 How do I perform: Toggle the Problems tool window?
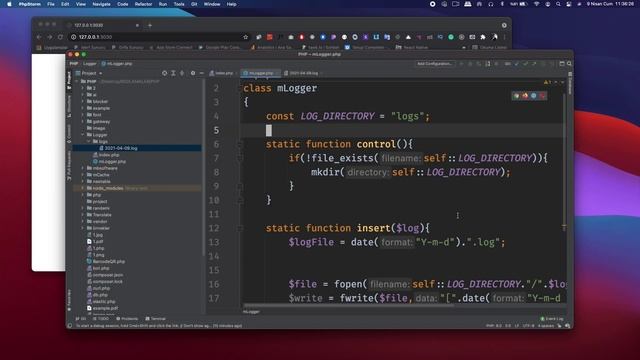point(127,319)
